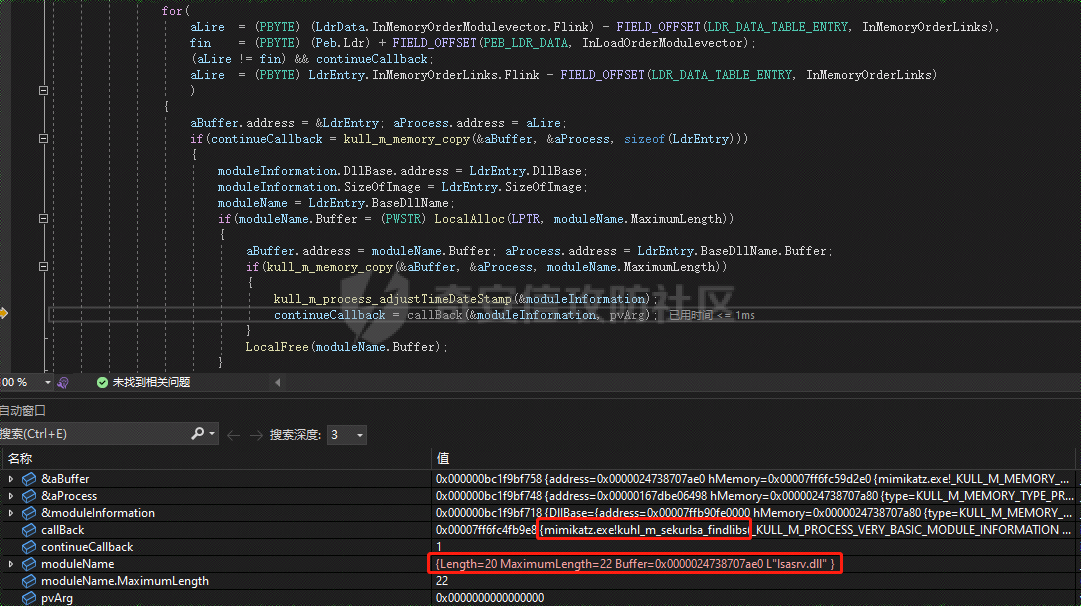The image size is (1081, 606).
Task: Click the moduleName.MaximumLength variable cube icon
Action: [x=29, y=580]
